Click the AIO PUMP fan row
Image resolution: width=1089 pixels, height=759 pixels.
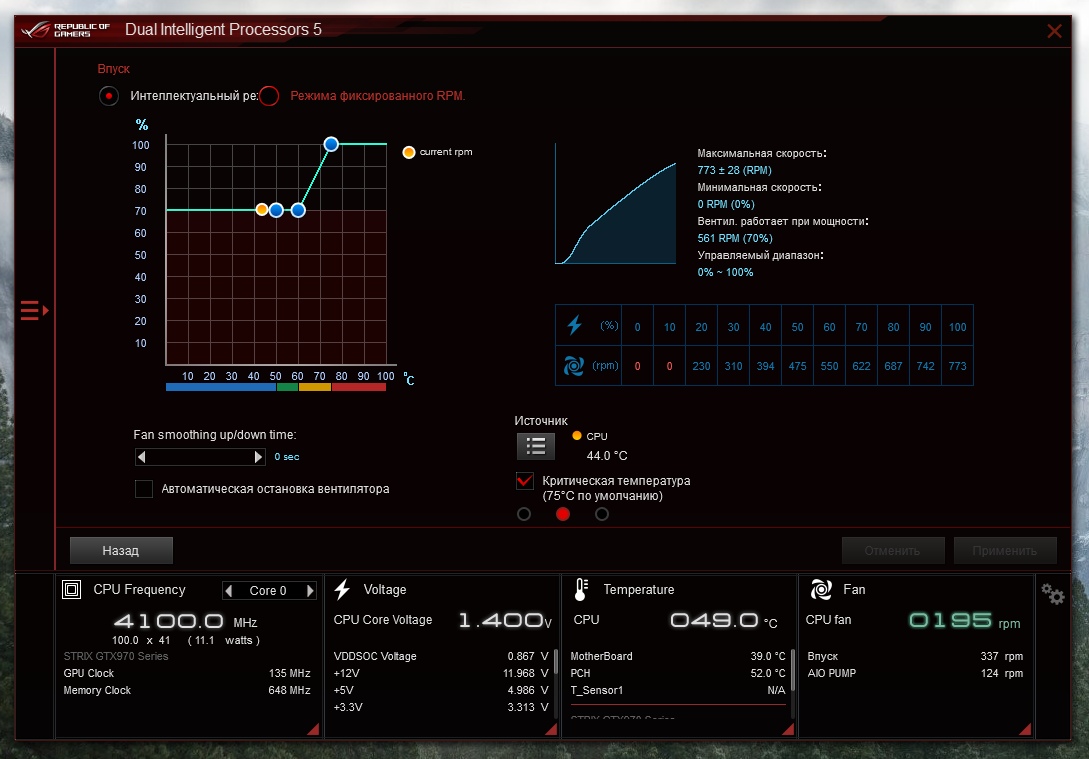(915, 673)
